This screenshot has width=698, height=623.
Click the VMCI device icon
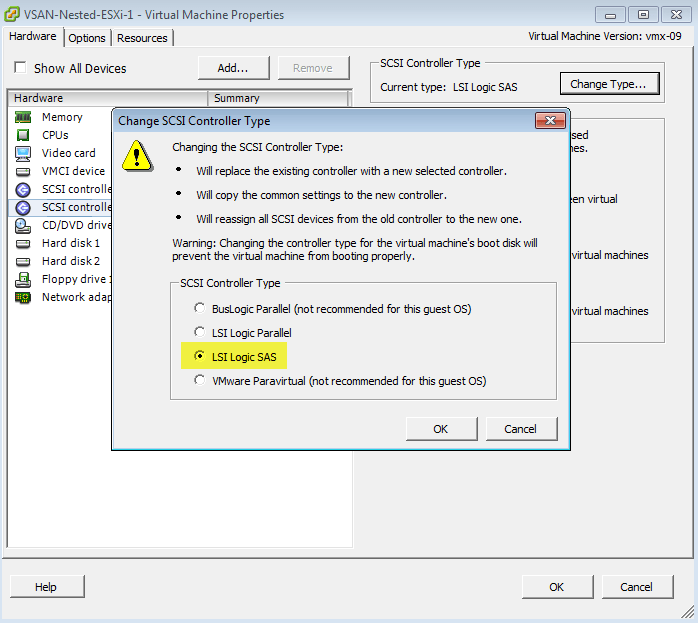23,171
